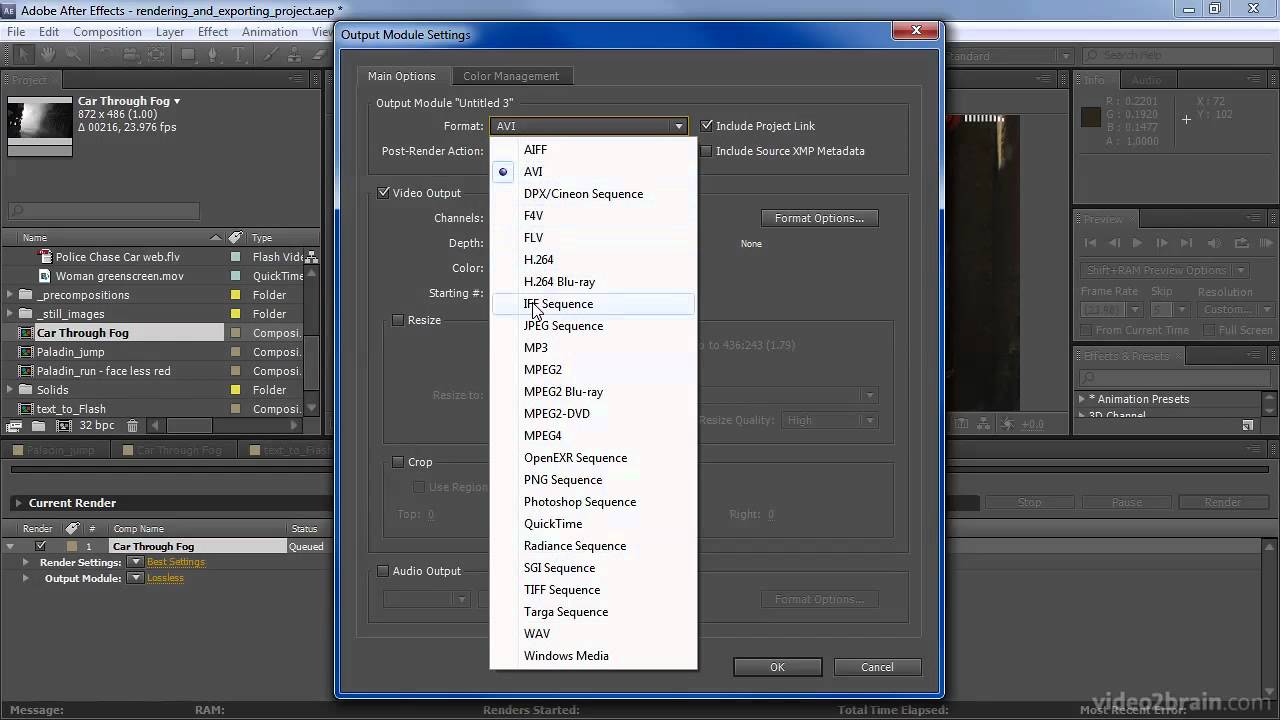Select the Clone Stamp tool
The height and width of the screenshot is (720, 1280).
[x=295, y=55]
